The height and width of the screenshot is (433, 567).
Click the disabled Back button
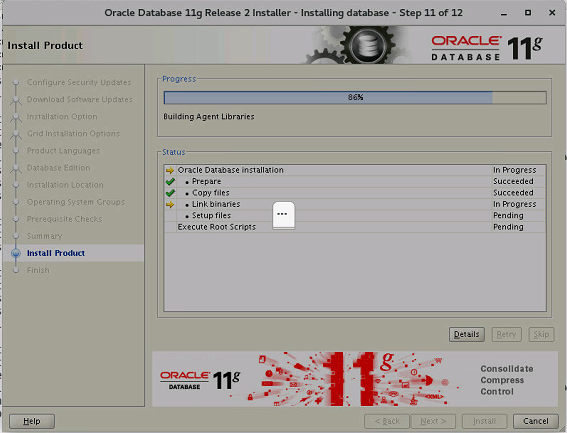click(x=387, y=421)
